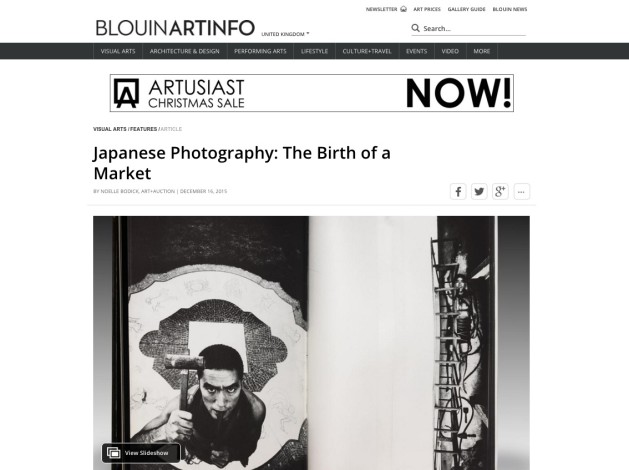Image resolution: width=629 pixels, height=470 pixels.
Task: Go to the Culture+Travel section
Action: point(367,51)
